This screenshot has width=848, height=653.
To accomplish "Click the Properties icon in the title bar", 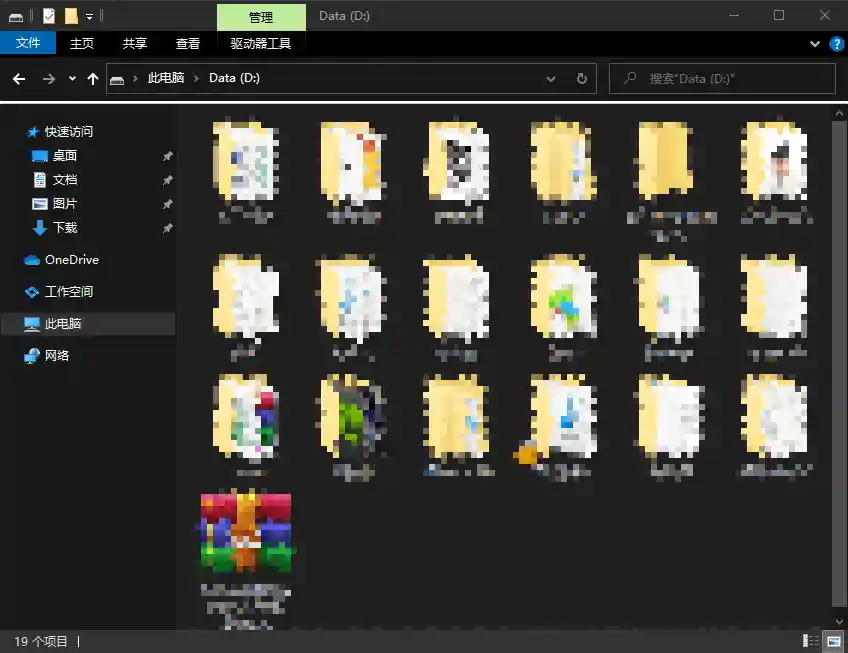I will pos(49,16).
